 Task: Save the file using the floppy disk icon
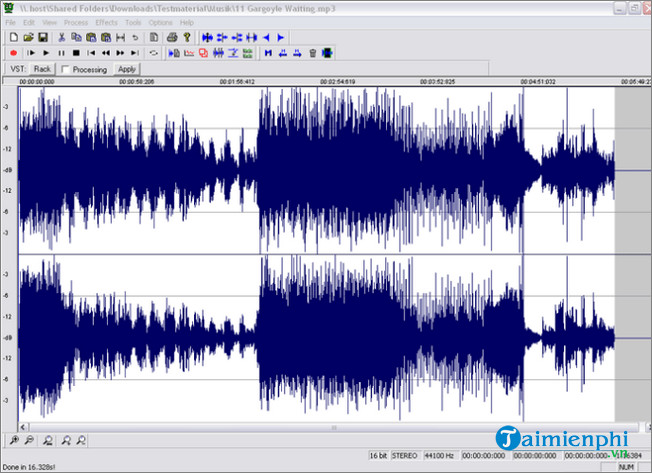43,37
